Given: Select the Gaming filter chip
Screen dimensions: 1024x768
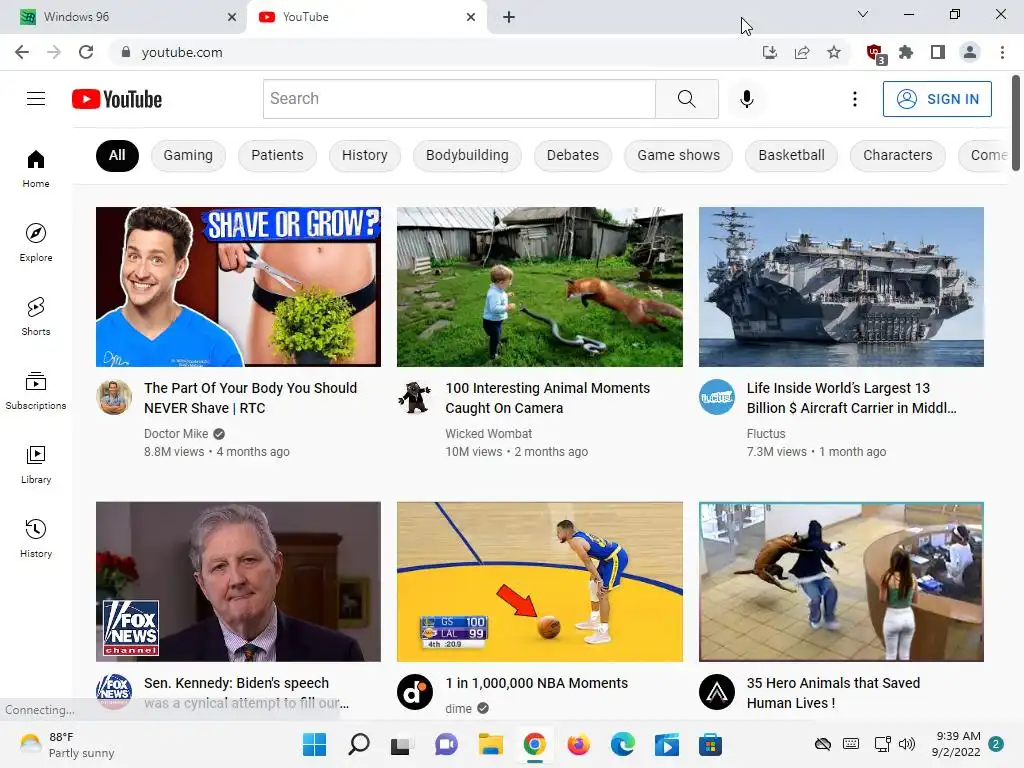Looking at the screenshot, I should coord(188,155).
